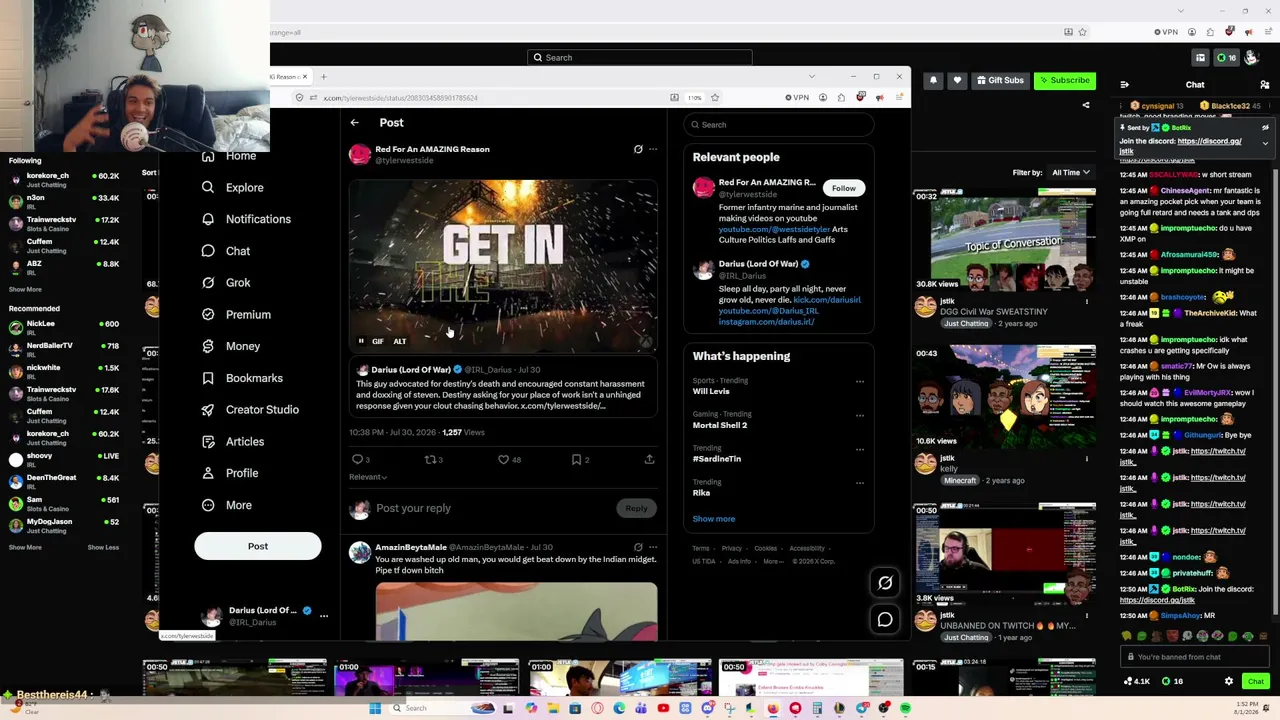Image resolution: width=1280 pixels, height=720 pixels.
Task: Open Articles in the X sidebar
Action: tap(232, 441)
